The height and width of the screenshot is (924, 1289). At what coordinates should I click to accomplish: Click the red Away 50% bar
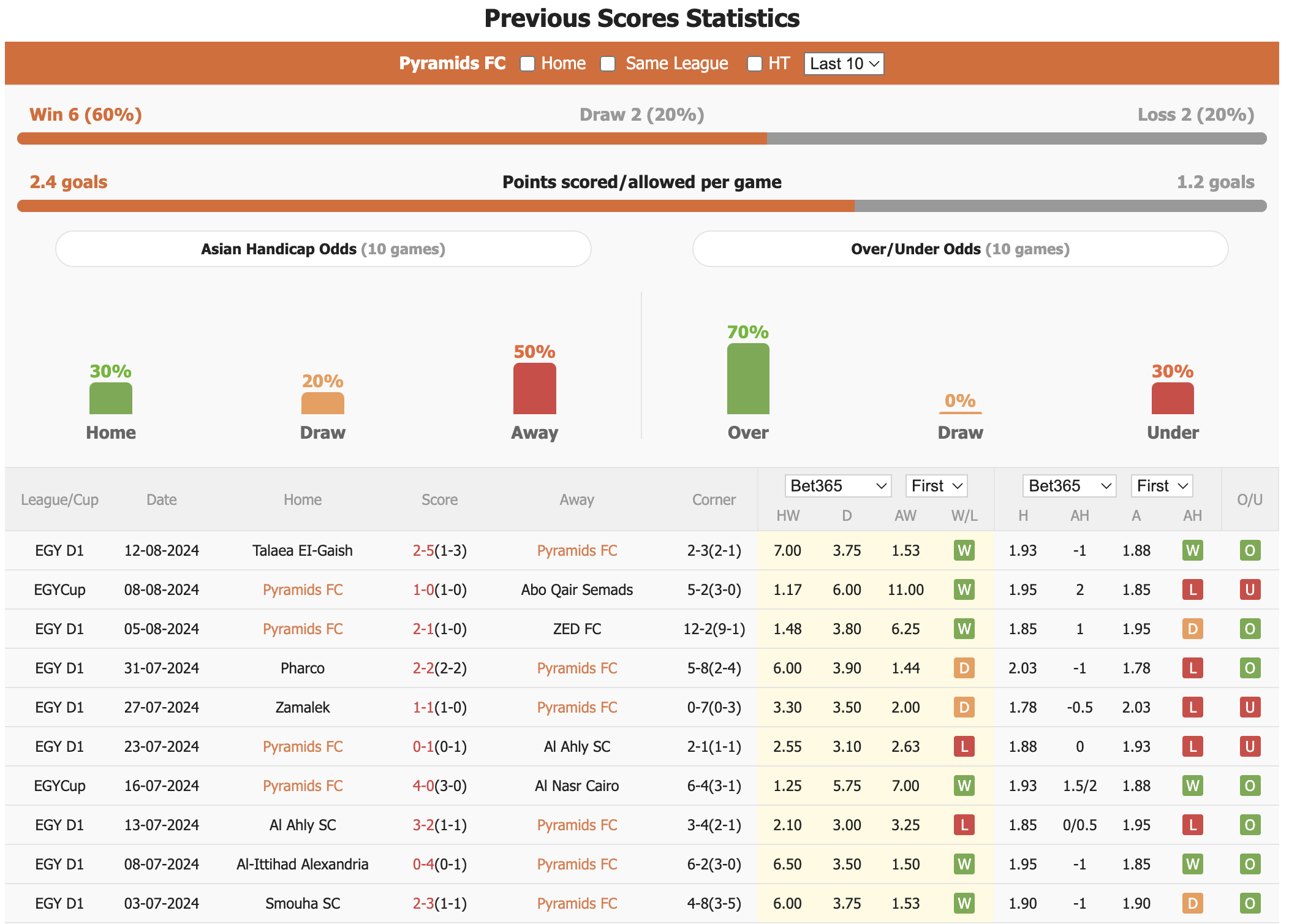[535, 388]
